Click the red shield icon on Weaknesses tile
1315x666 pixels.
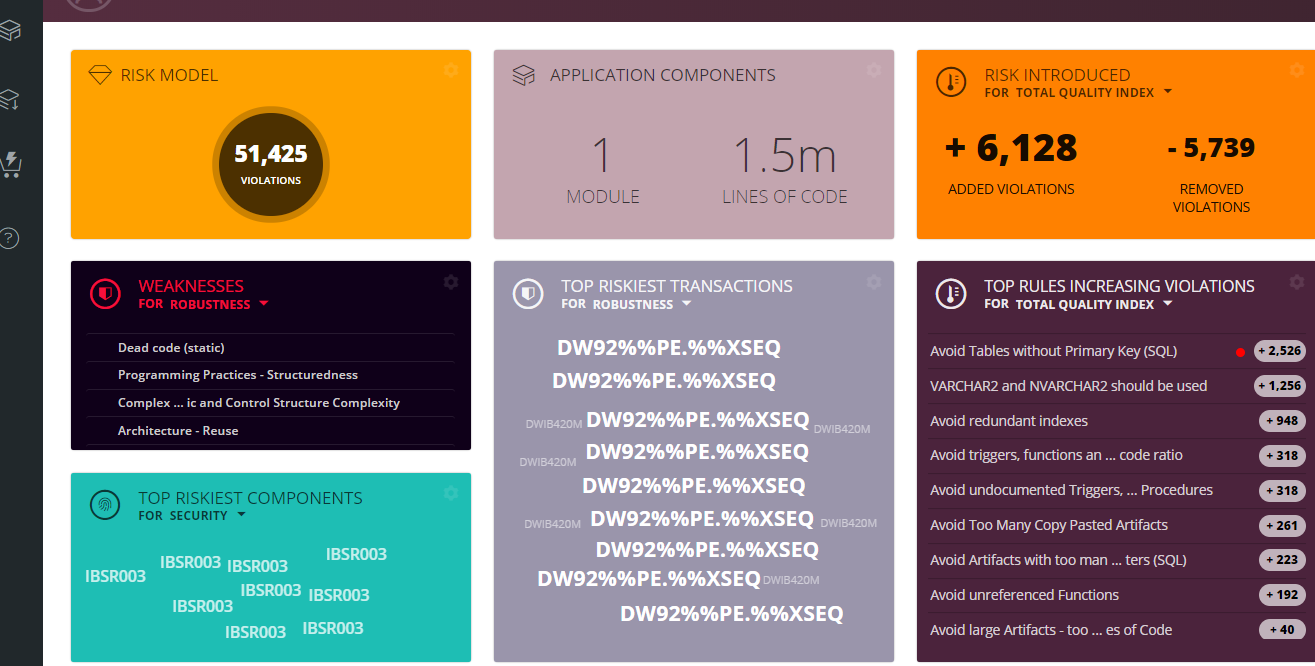(x=105, y=293)
